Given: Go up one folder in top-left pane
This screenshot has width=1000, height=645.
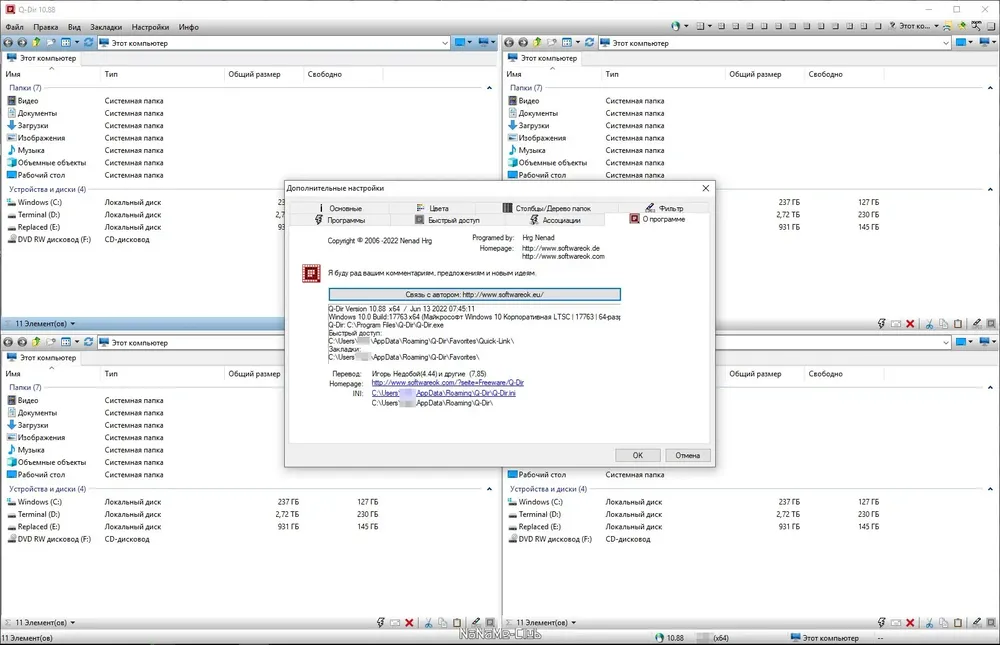Looking at the screenshot, I should [36, 43].
